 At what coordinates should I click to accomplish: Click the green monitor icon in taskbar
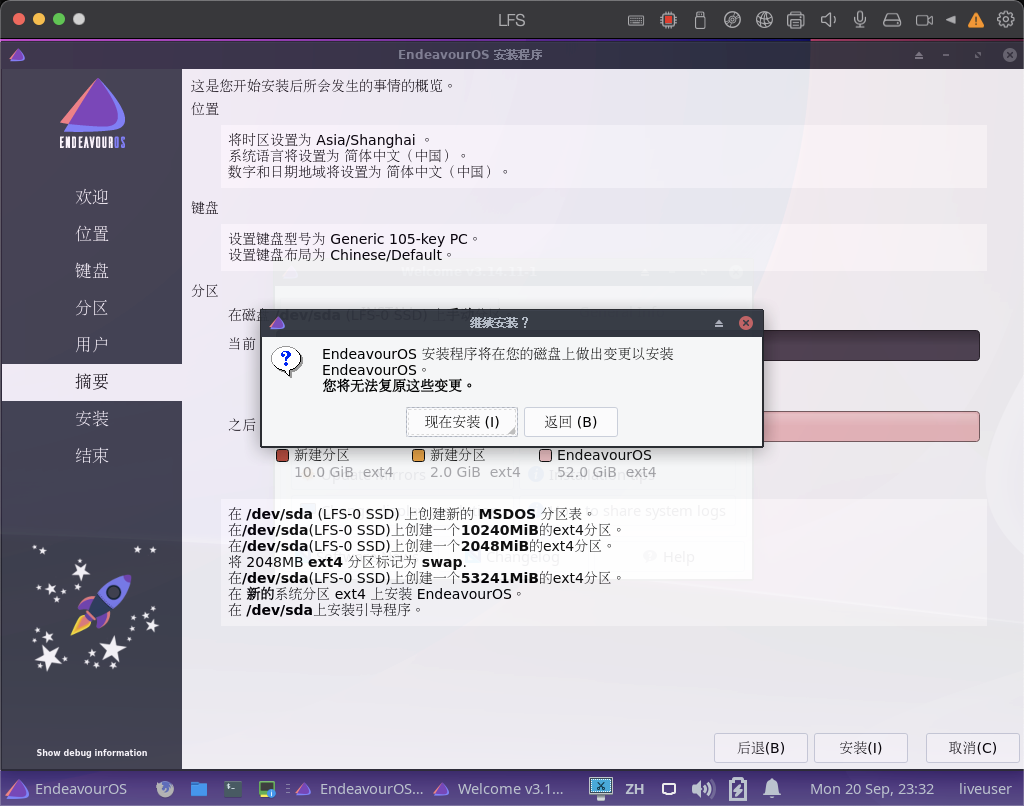coord(267,789)
